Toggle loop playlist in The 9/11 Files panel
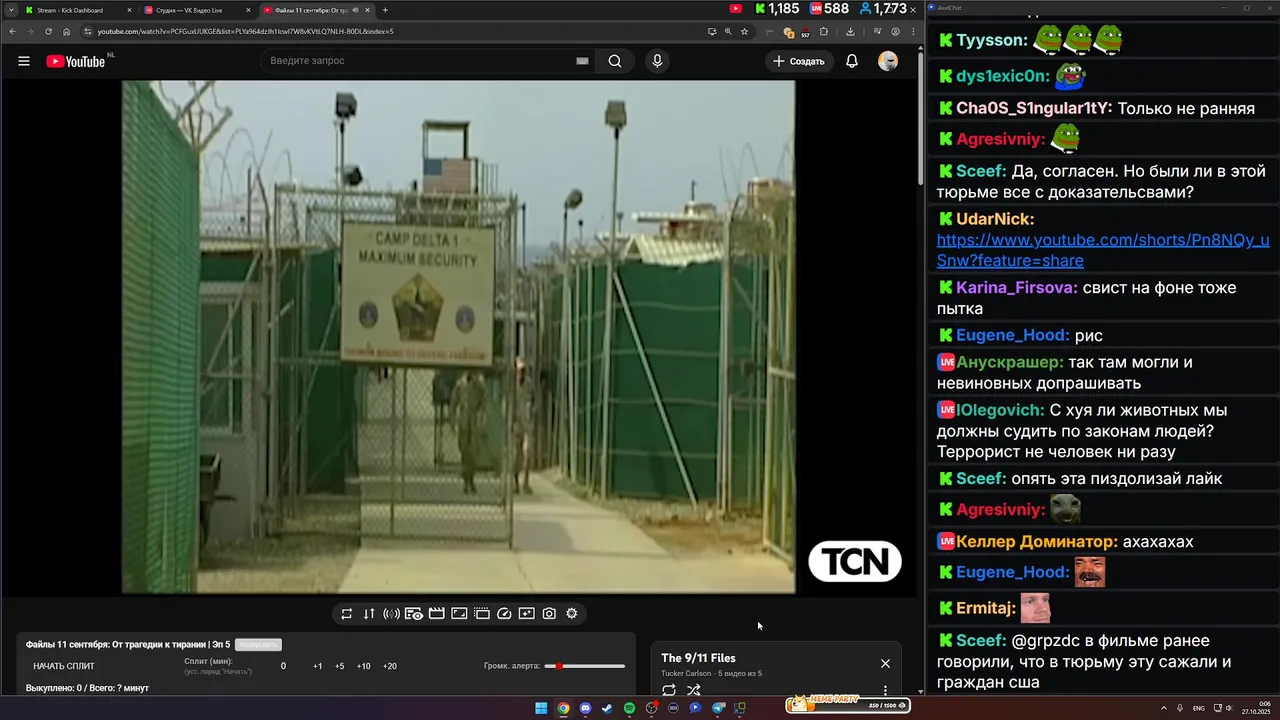Screen dimensions: 1280x720 click(x=669, y=690)
